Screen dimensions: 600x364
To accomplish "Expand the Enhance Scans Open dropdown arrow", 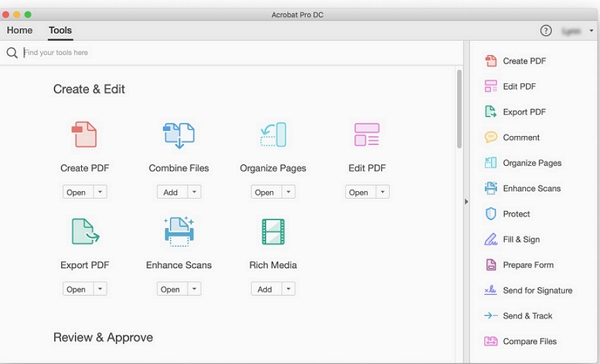I will click(194, 289).
